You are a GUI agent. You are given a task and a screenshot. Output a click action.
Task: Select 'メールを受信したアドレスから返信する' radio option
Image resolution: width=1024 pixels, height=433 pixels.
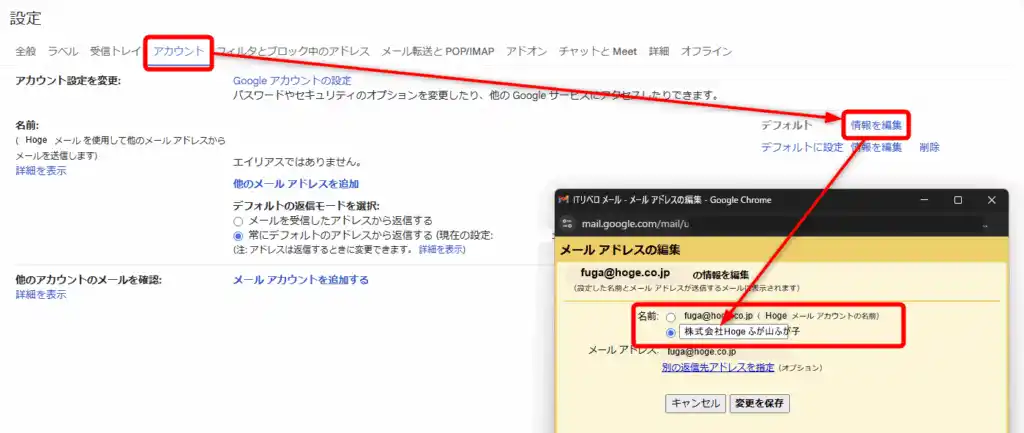(238, 220)
